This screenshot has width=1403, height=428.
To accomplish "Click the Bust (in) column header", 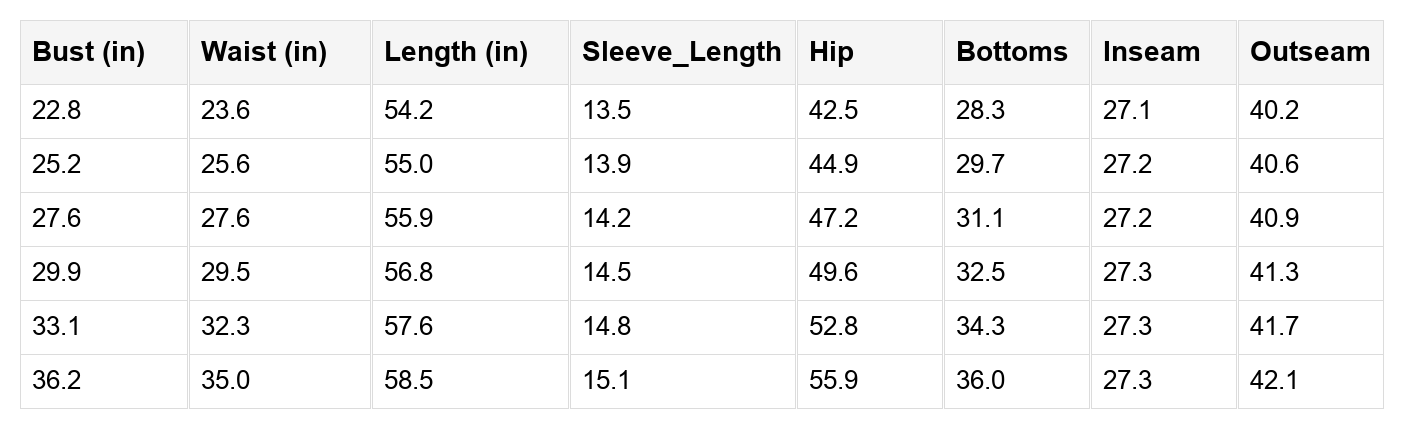I will tap(88, 53).
